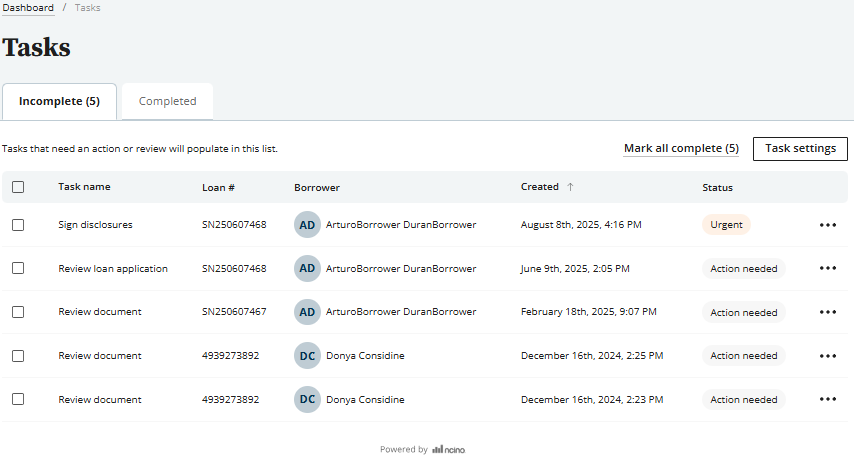This screenshot has width=854, height=456.
Task: Open actions menu for February 18th Review document
Action: point(827,312)
